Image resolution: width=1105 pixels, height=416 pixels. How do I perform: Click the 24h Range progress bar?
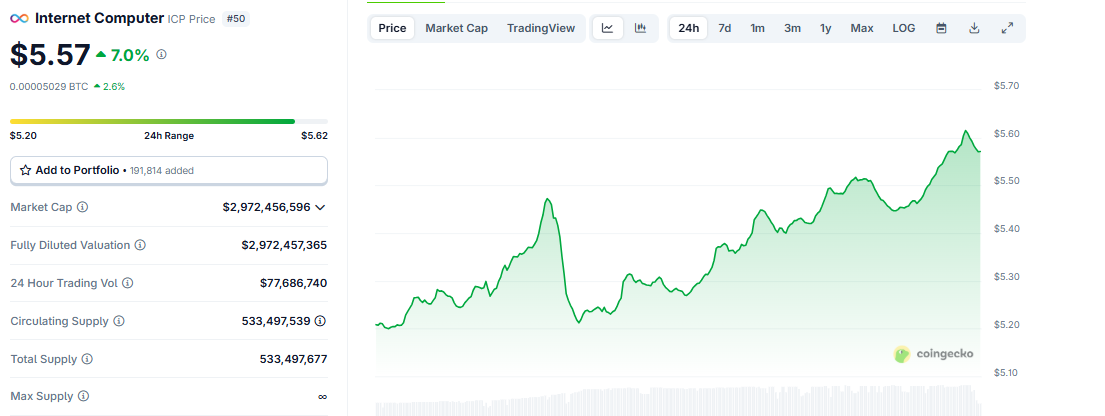pos(169,121)
